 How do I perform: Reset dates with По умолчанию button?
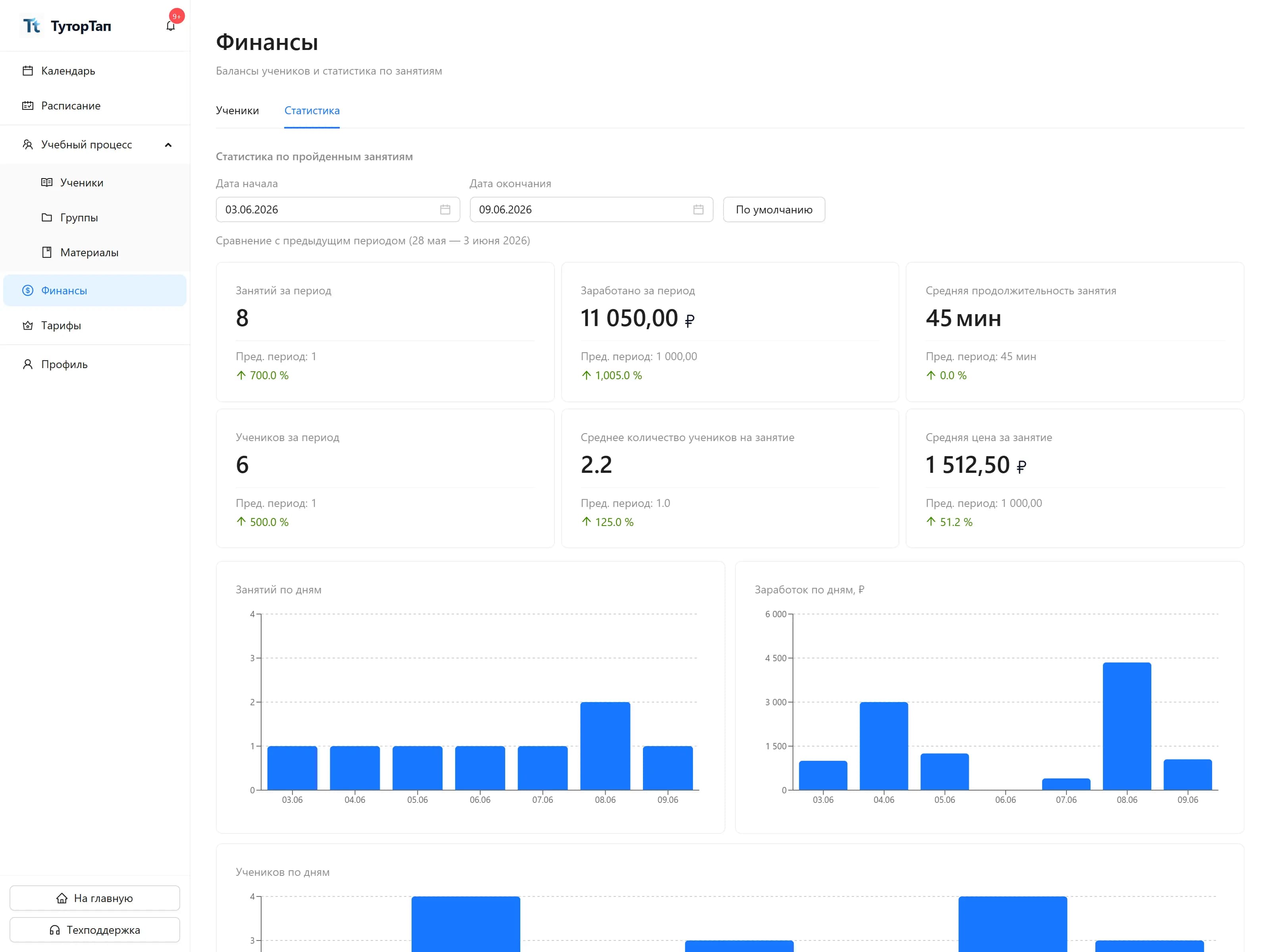pyautogui.click(x=774, y=209)
